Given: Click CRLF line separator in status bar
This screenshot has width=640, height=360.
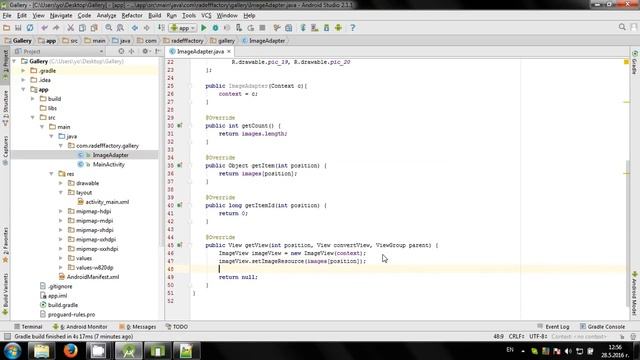Looking at the screenshot, I should click(517, 337).
